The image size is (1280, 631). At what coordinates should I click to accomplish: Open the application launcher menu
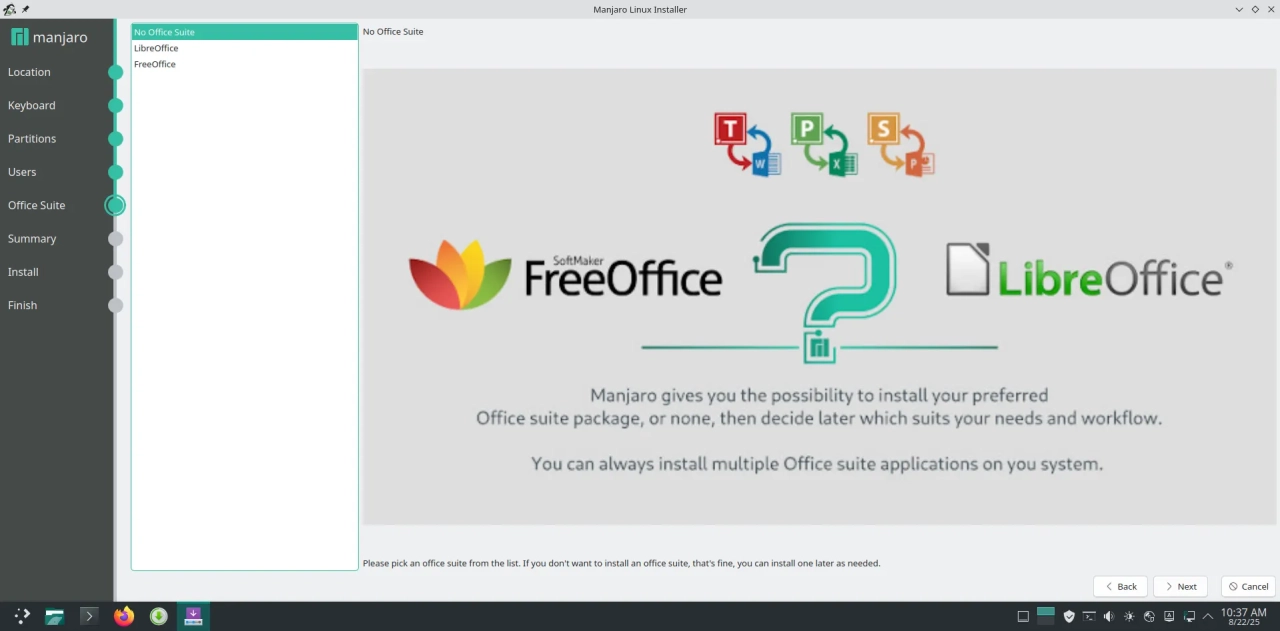click(22, 616)
